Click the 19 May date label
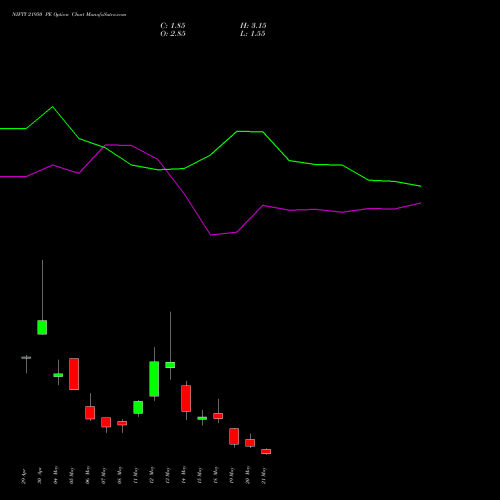The image size is (500, 500). point(232,475)
